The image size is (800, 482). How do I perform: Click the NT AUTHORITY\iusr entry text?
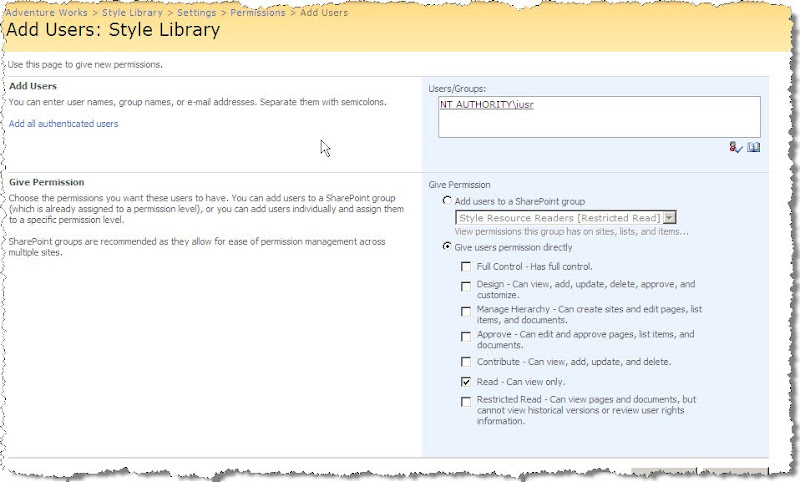click(487, 104)
